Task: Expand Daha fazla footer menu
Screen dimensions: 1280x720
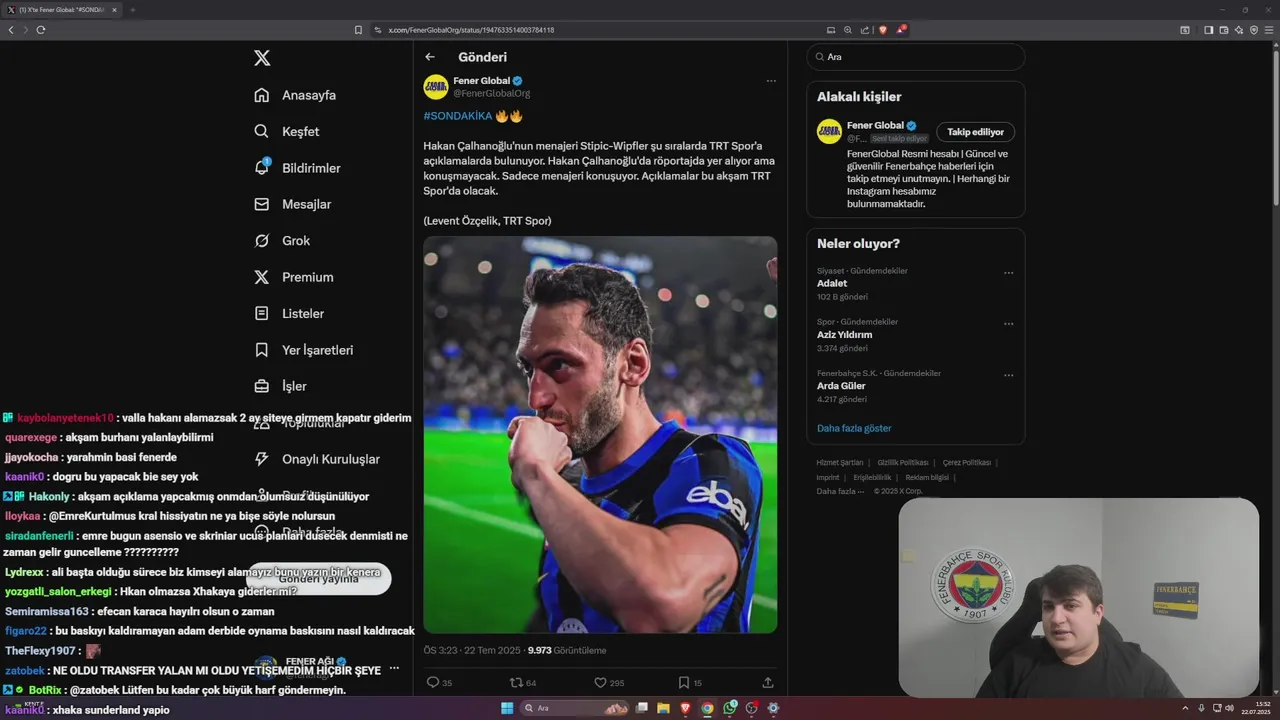Action: point(840,492)
